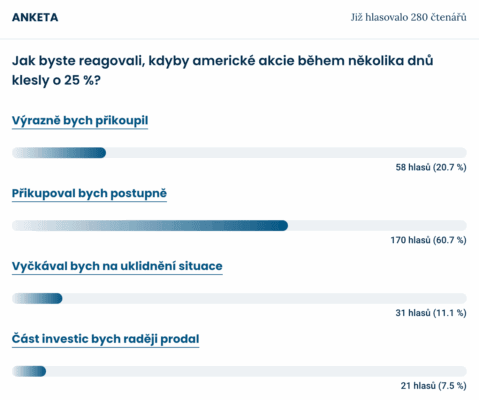Select the answer 'Výrazně bych přikoupil'
The width and height of the screenshot is (479, 400).
coord(80,121)
